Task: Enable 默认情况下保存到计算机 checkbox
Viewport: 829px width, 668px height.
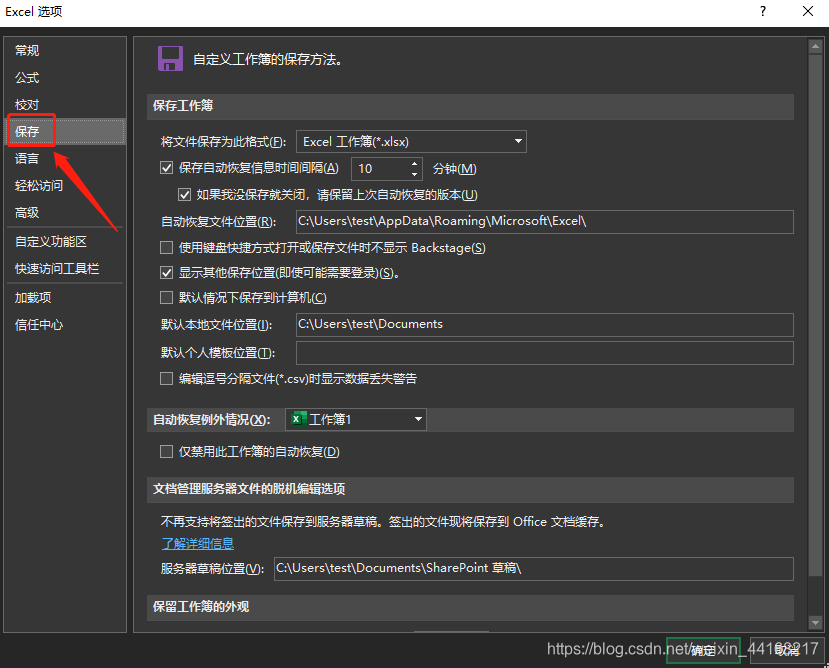Action: (x=167, y=298)
